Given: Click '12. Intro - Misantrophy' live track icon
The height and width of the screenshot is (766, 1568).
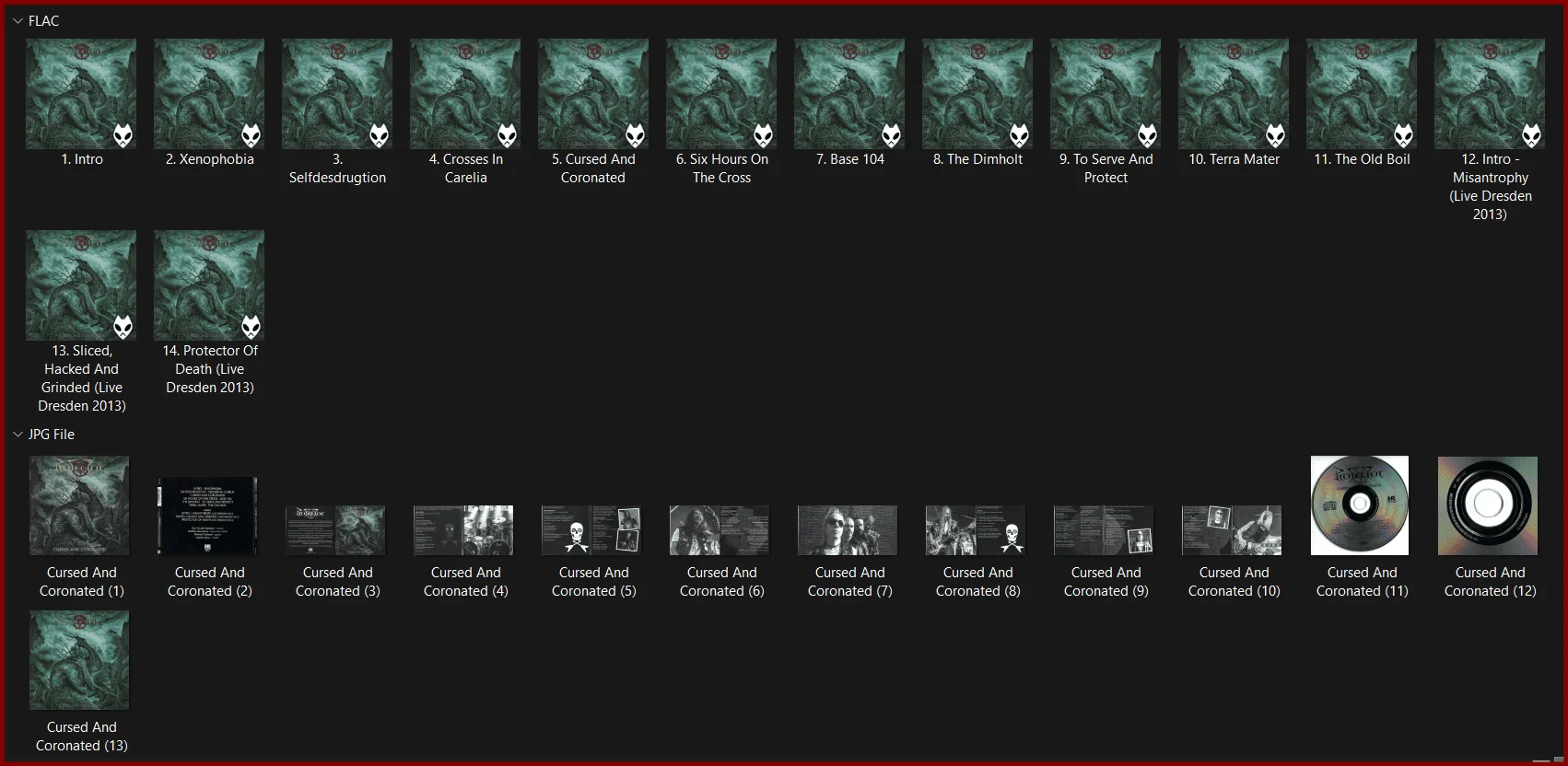Looking at the screenshot, I should 1490,94.
